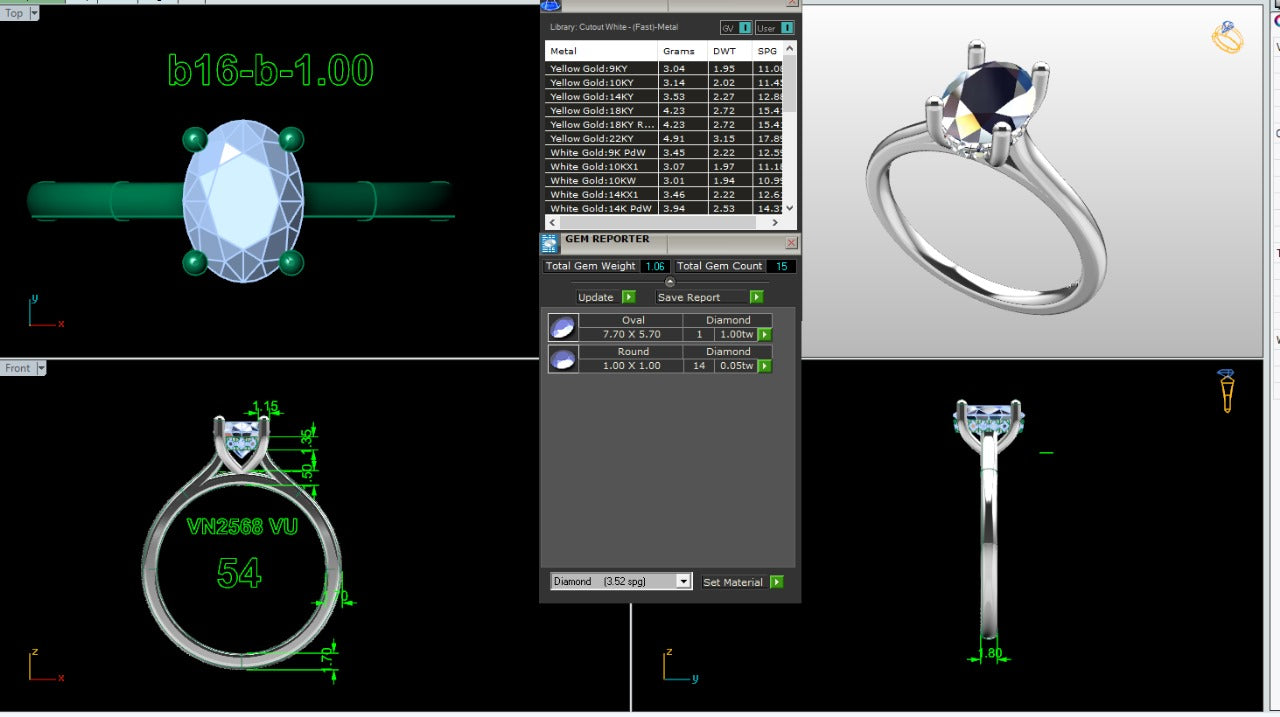
Task: Select Yellow Gold:9KY row
Action: [x=664, y=68]
